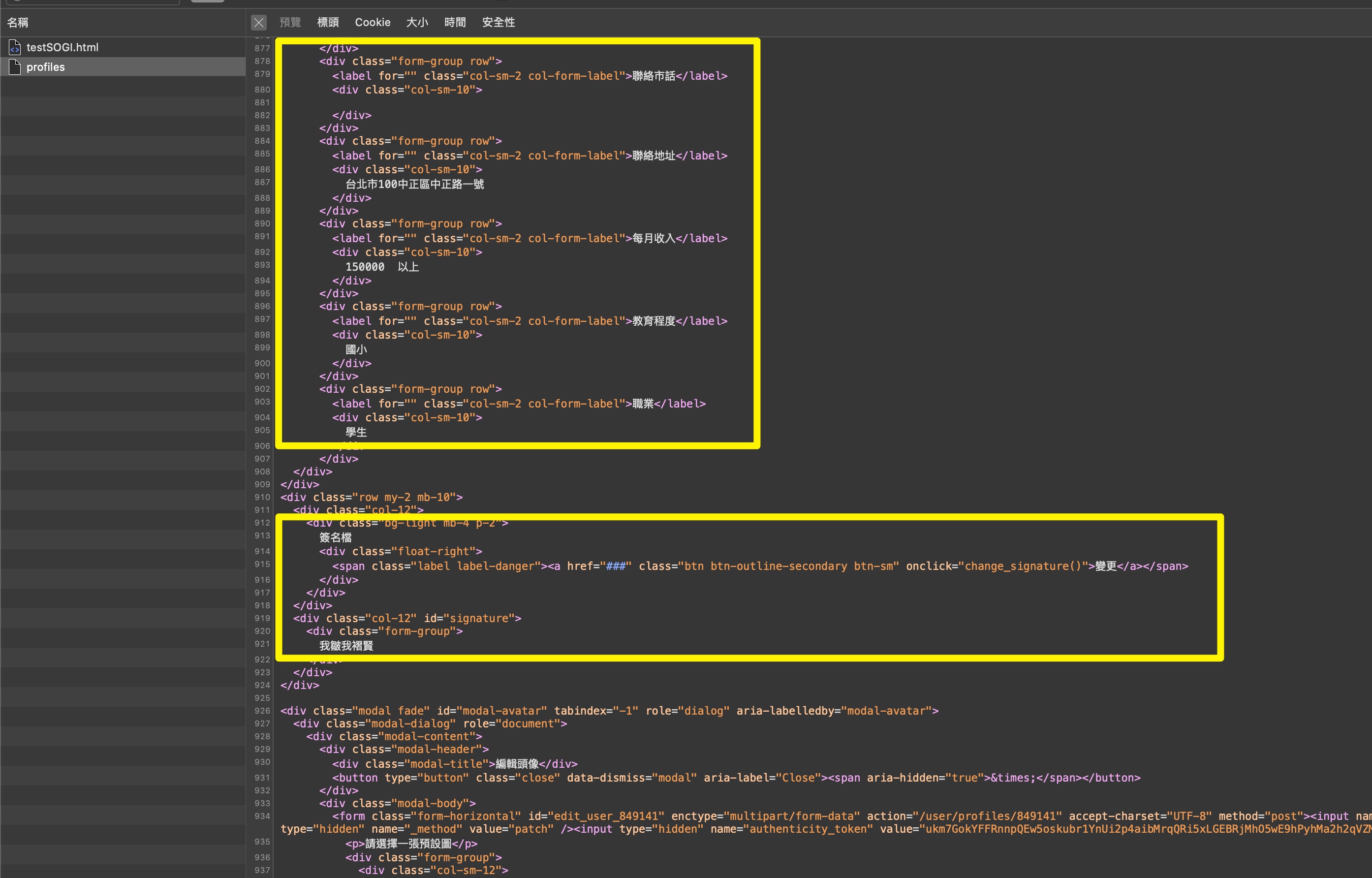Select the profiles request
This screenshot has height=878, width=1372.
[x=123, y=67]
